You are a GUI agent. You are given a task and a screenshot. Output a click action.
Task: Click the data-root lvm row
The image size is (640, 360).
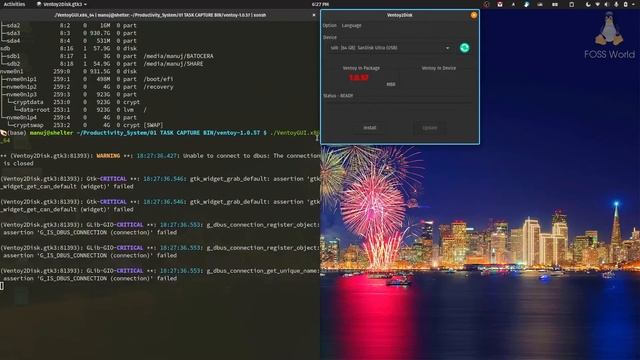pos(73,110)
